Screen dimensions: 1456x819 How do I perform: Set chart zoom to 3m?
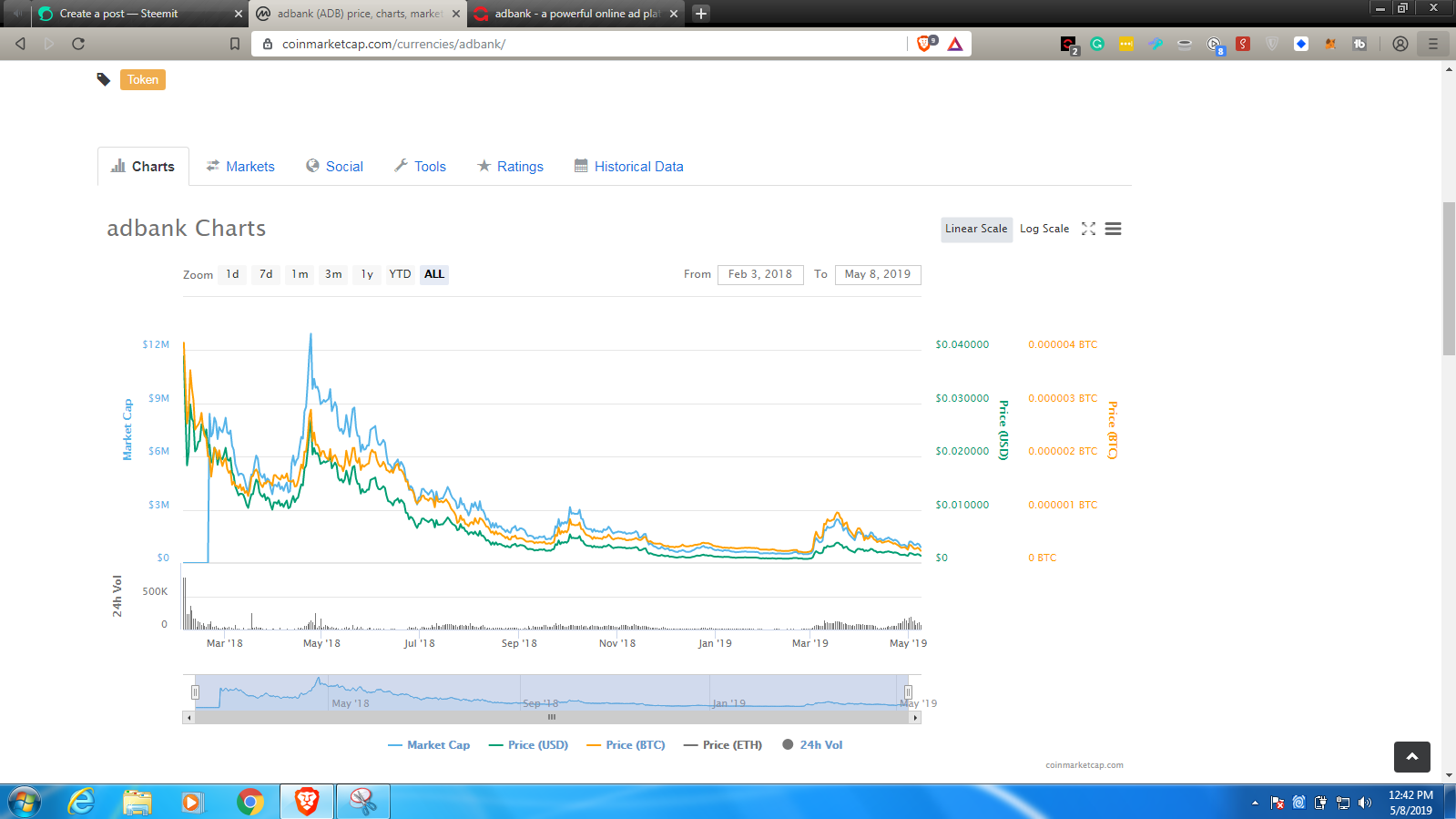333,274
